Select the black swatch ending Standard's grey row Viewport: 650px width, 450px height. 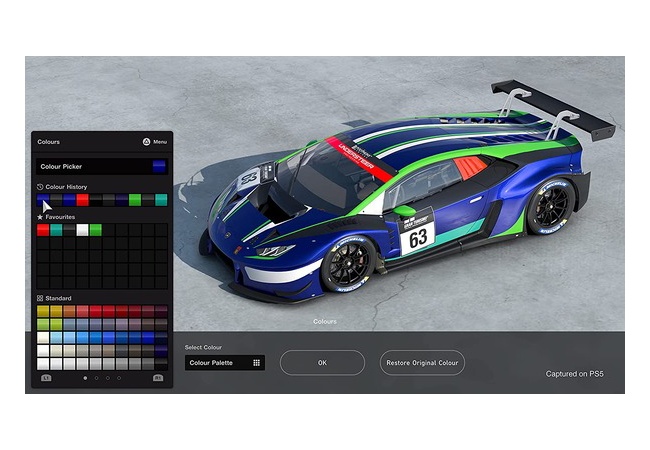(x=161, y=364)
